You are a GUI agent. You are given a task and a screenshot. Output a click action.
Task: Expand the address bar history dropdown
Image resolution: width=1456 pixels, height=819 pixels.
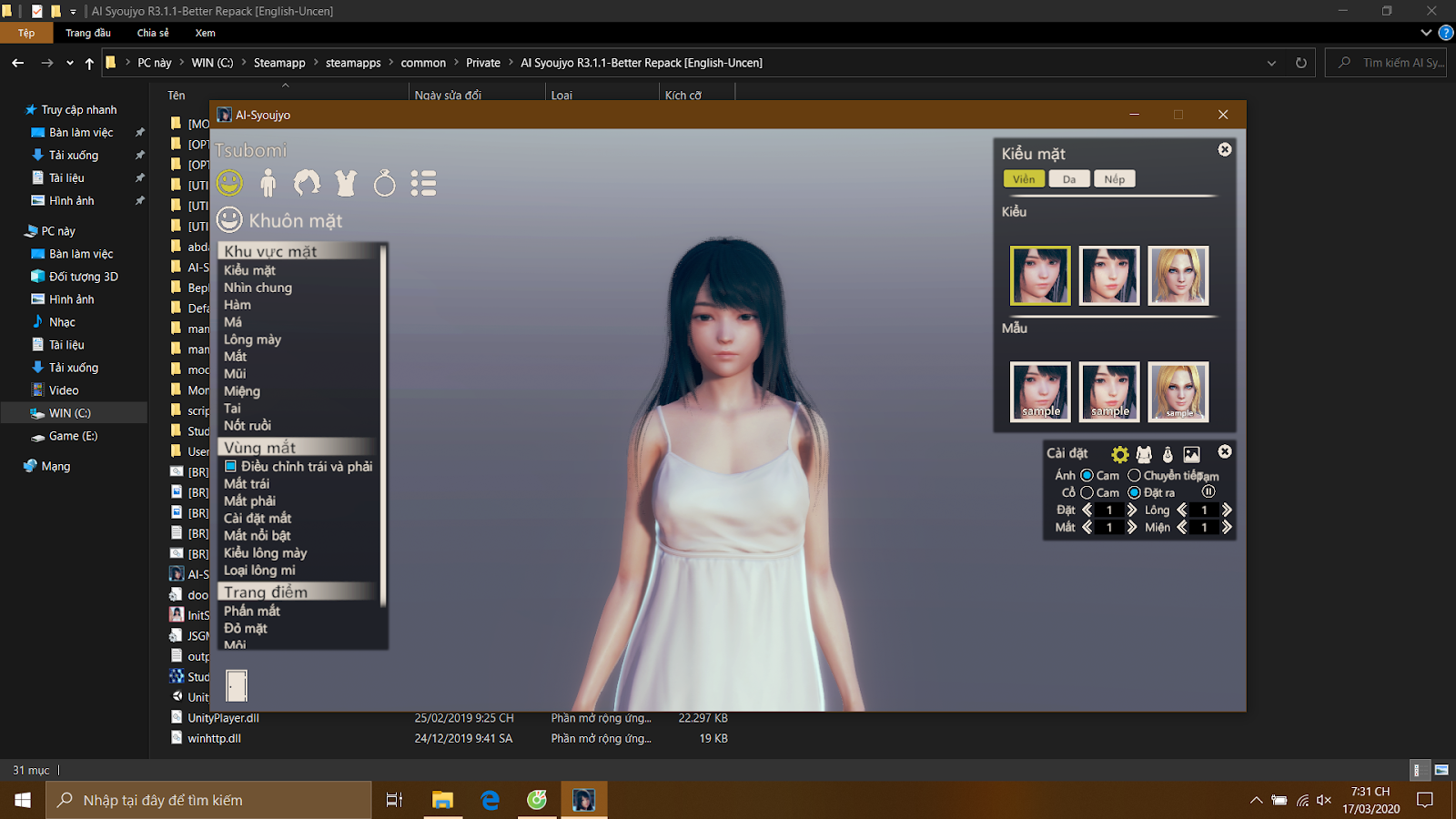tap(1271, 63)
